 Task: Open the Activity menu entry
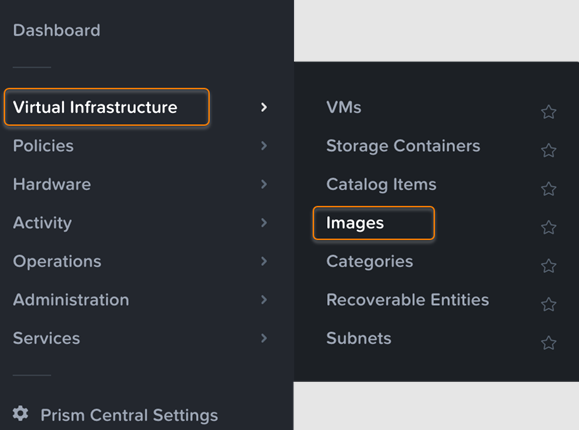(42, 223)
